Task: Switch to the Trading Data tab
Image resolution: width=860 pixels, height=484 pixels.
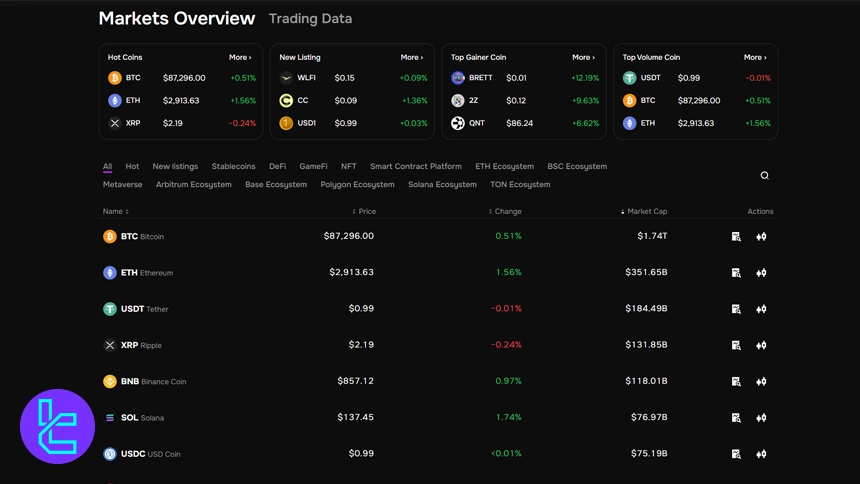Action: click(310, 19)
